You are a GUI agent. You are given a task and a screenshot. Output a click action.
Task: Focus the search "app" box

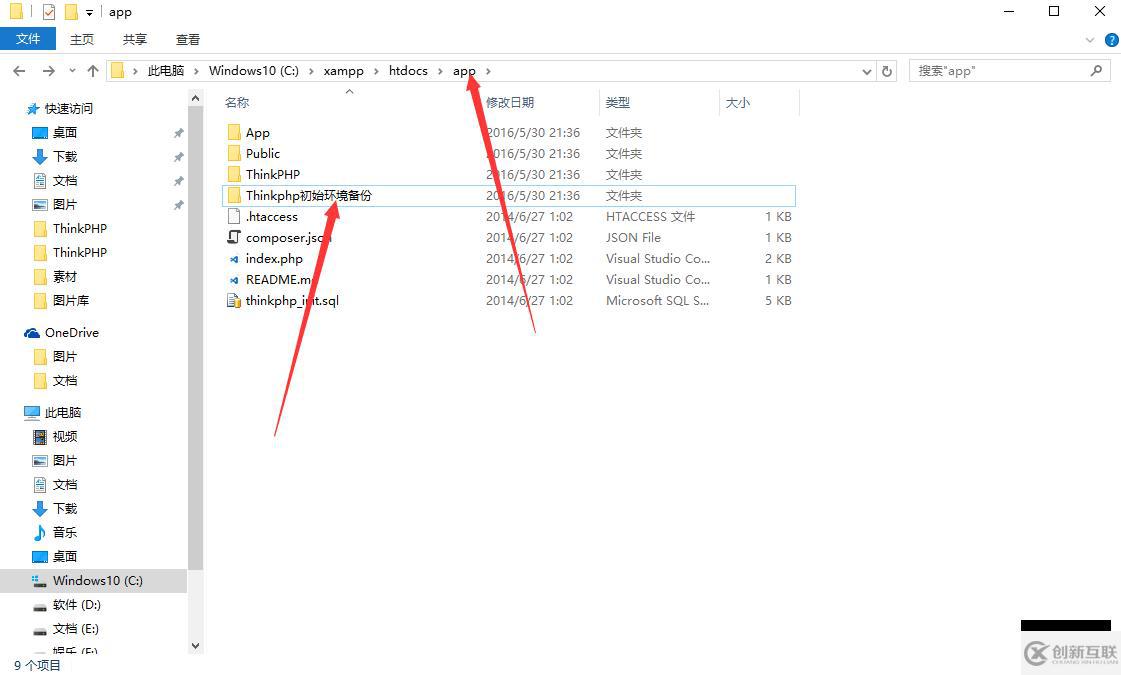click(1009, 71)
